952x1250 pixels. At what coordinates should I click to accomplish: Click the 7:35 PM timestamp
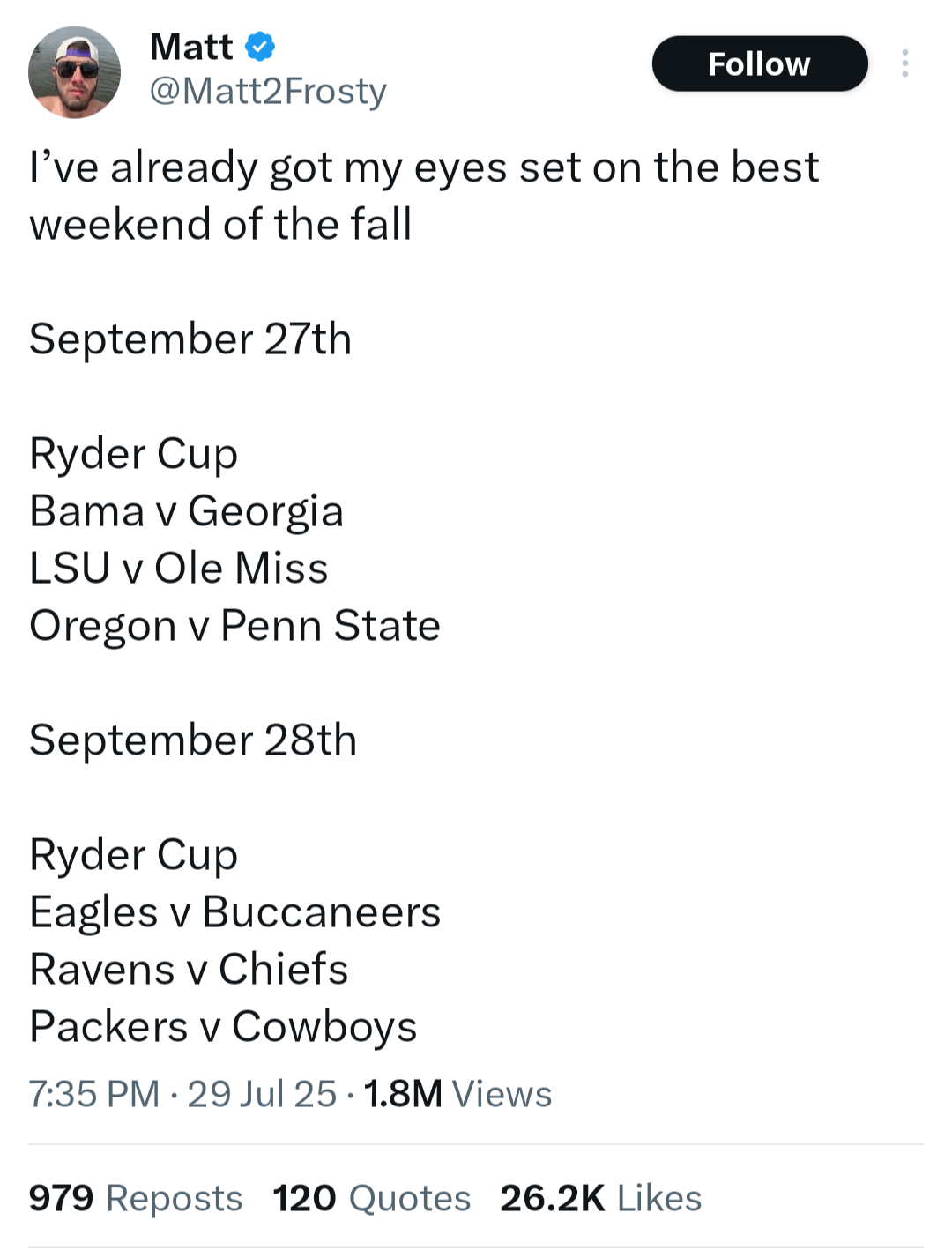(x=94, y=1094)
